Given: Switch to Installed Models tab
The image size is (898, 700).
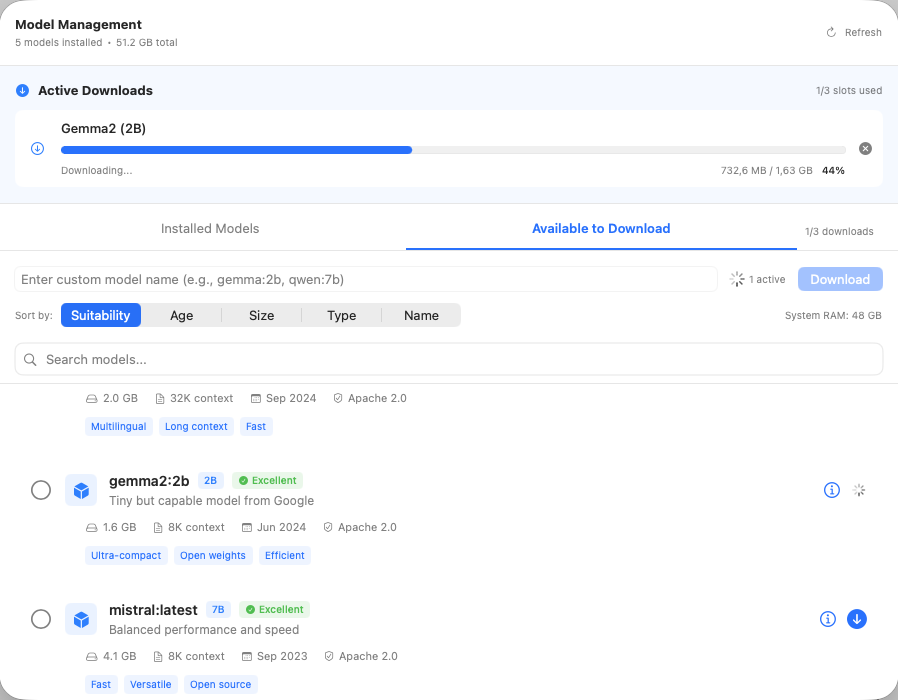Looking at the screenshot, I should point(210,229).
